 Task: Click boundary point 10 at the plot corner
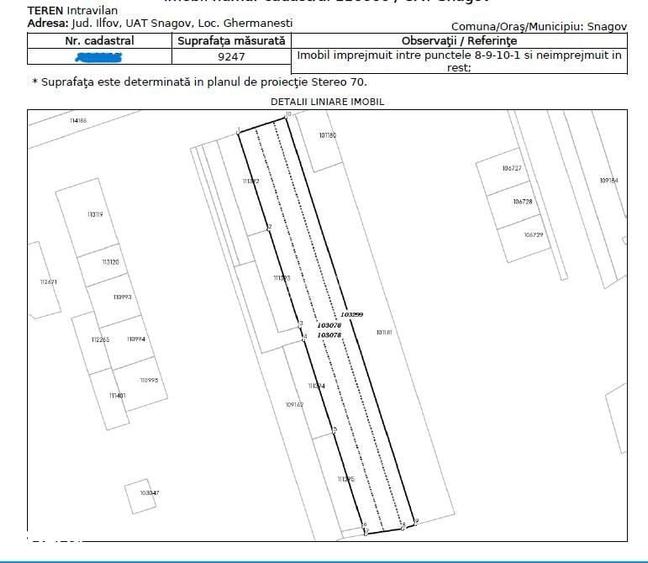[x=288, y=114]
